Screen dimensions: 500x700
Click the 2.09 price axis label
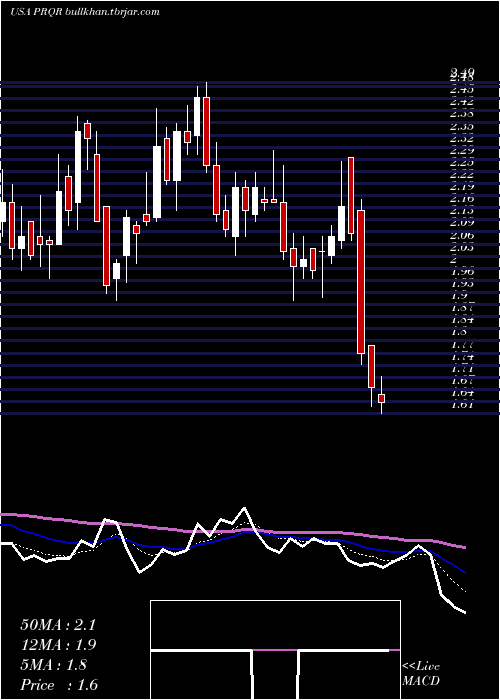pos(462,222)
